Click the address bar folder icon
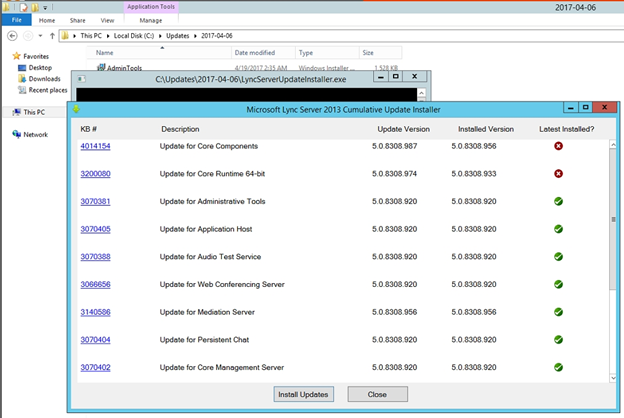 pyautogui.click(x=65, y=36)
